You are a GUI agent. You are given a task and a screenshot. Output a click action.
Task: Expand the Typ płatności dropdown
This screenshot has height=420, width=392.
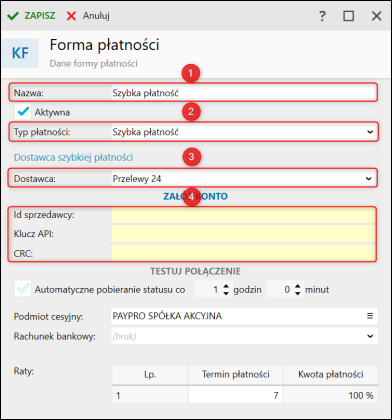tap(370, 132)
